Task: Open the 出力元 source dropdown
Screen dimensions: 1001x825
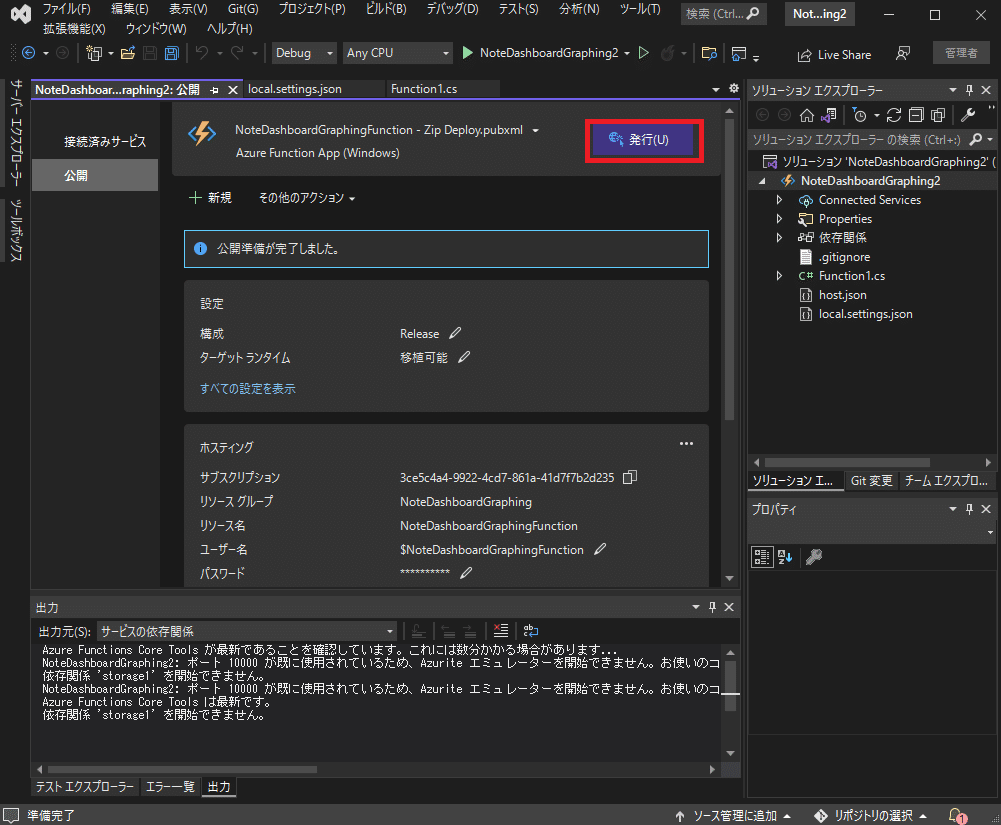Action: pyautogui.click(x=247, y=632)
